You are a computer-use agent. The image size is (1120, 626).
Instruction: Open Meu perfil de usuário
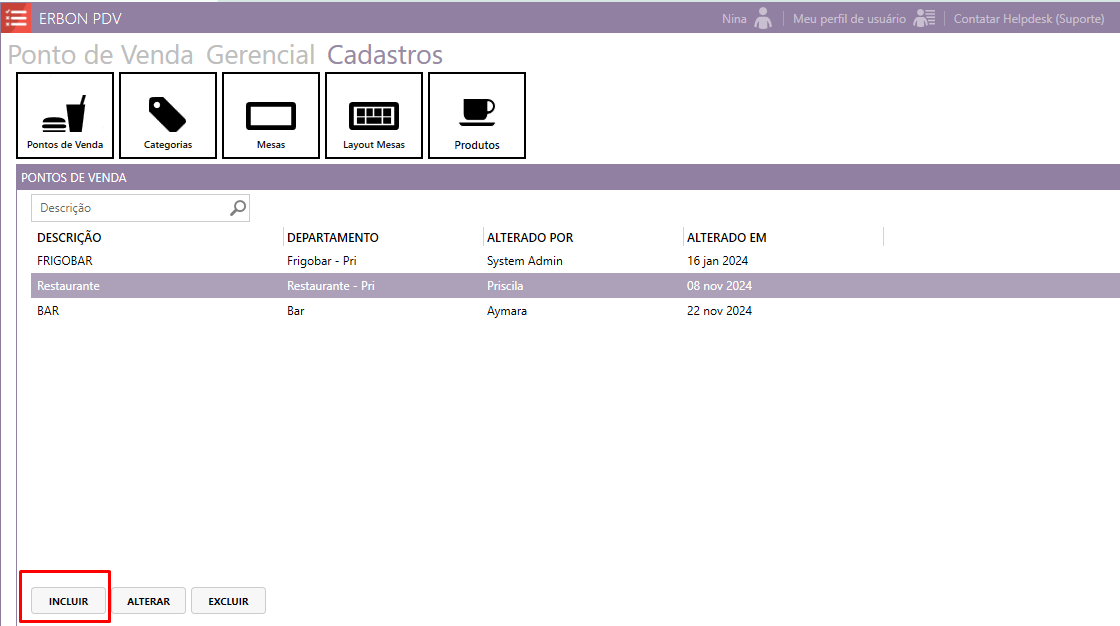click(x=849, y=19)
